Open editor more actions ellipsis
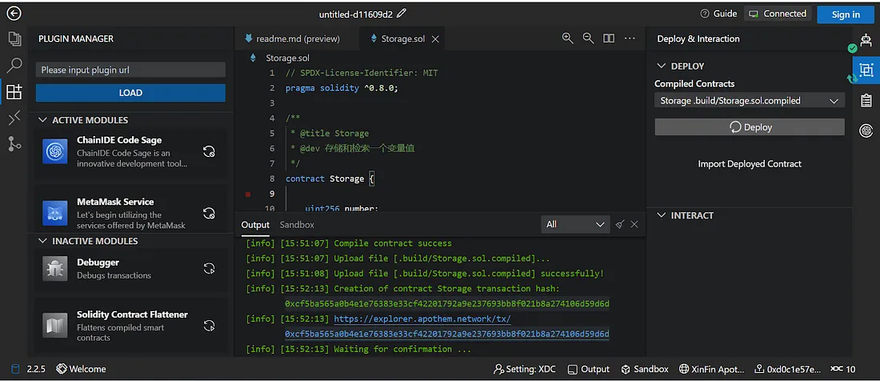Viewport: 880px width, 381px height. pos(629,38)
